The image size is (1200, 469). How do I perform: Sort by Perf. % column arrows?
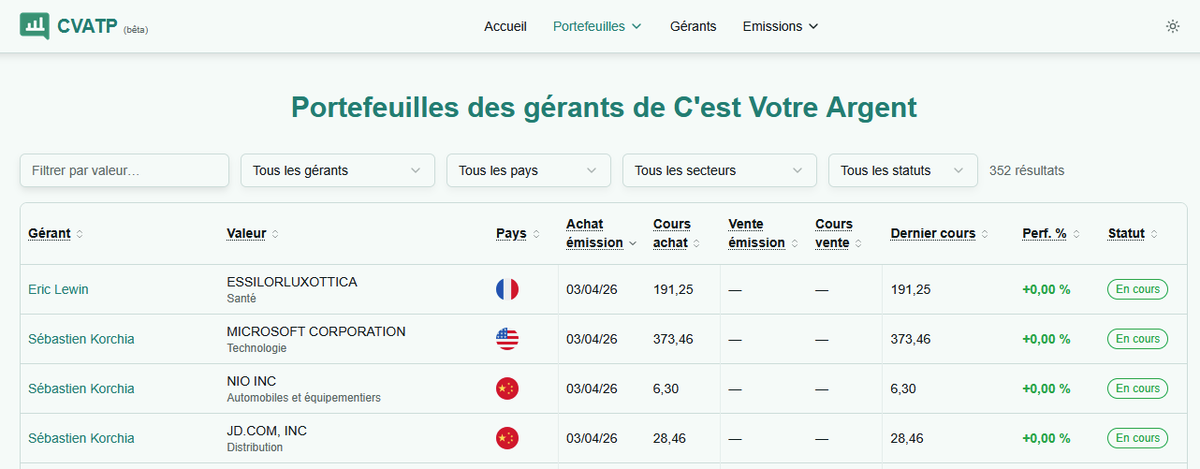1076,234
